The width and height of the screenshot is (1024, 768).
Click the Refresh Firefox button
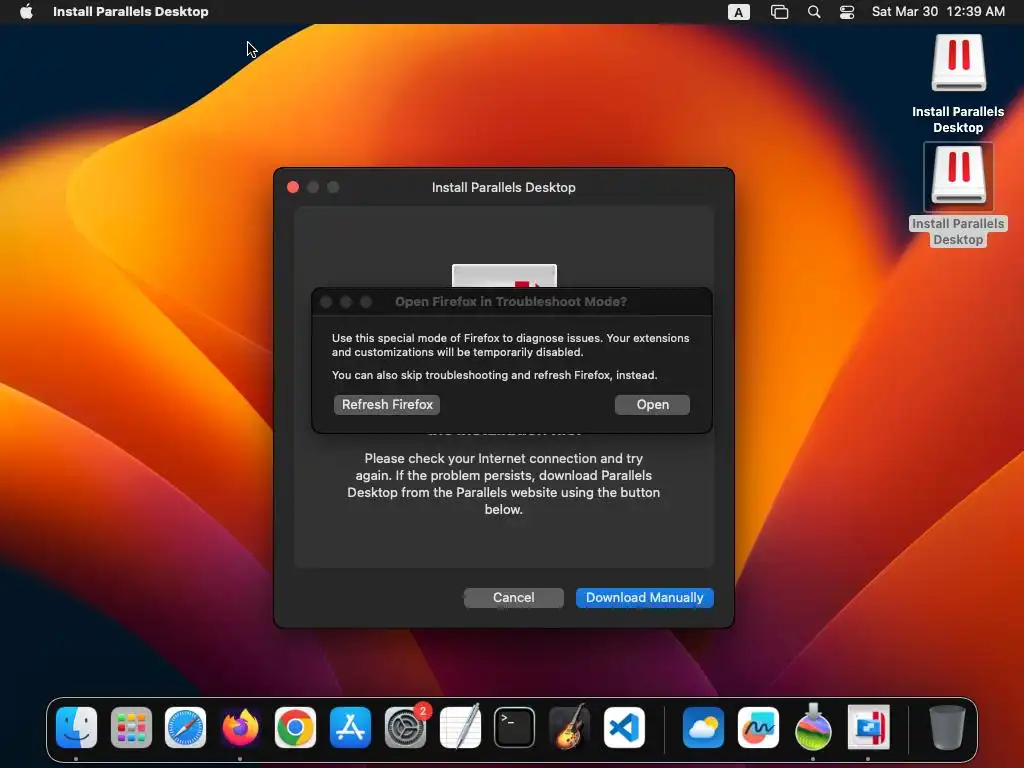tap(387, 404)
